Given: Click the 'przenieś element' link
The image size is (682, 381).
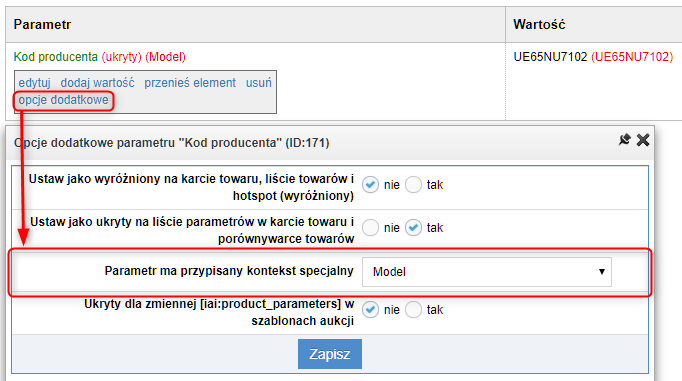Looking at the screenshot, I should (x=190, y=83).
